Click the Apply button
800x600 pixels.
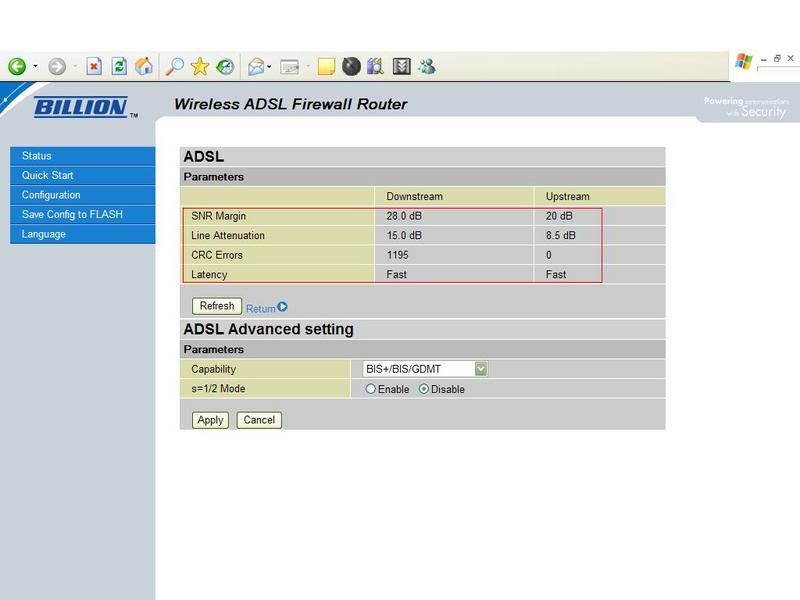210,420
